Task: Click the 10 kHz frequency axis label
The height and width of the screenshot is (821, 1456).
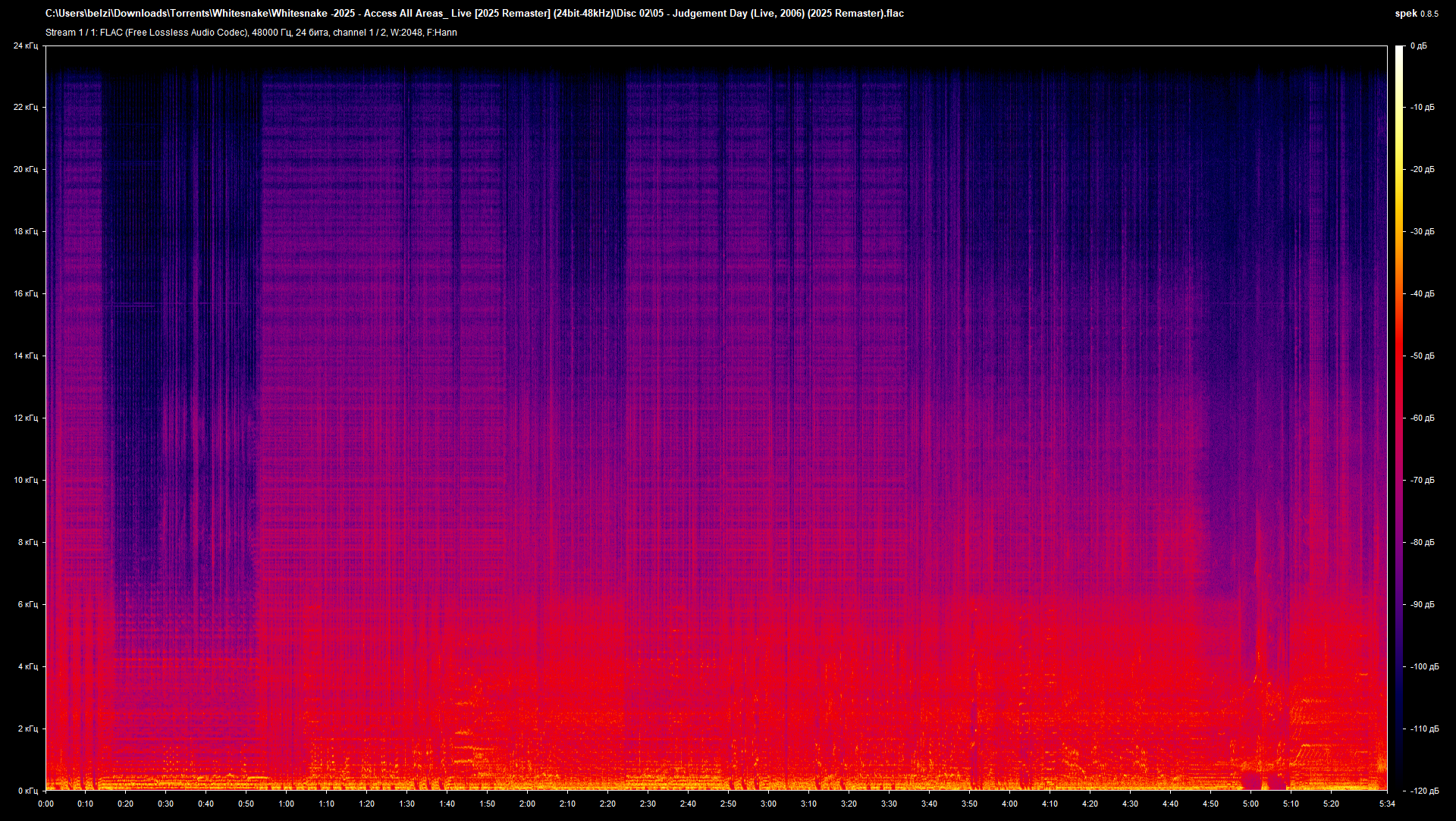Action: coord(25,481)
